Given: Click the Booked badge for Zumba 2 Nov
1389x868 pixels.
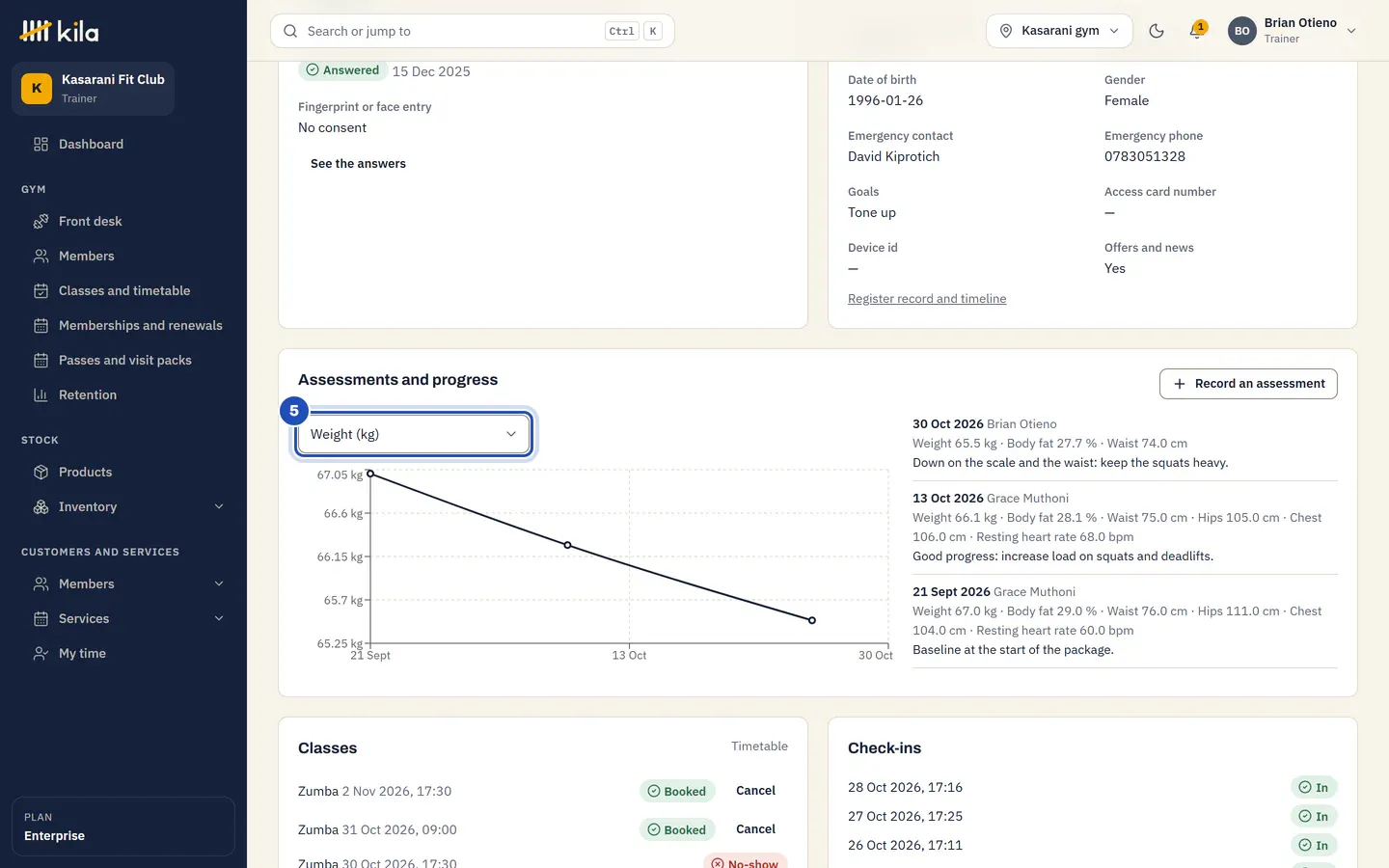Looking at the screenshot, I should [x=677, y=792].
